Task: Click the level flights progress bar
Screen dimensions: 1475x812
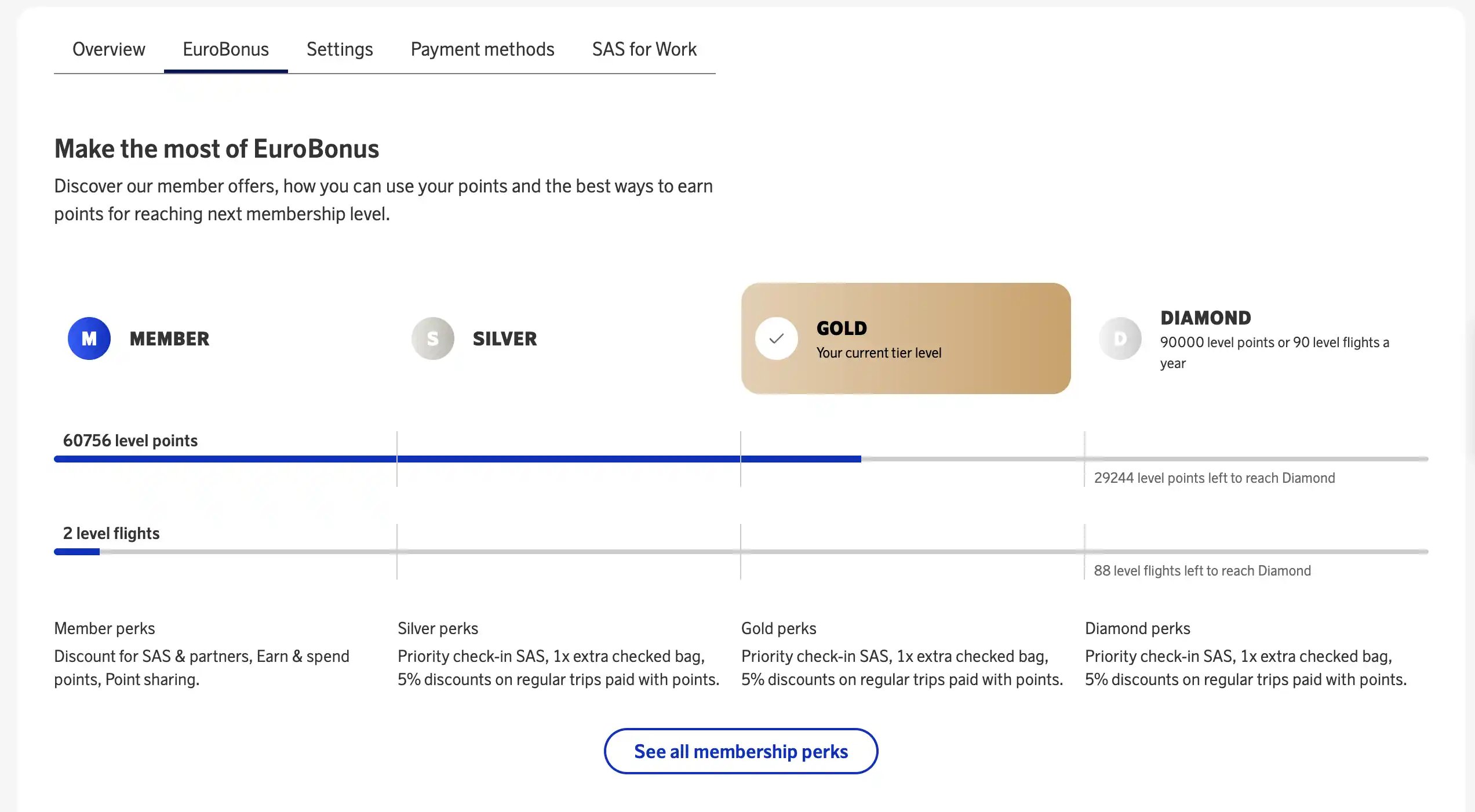Action: (x=741, y=552)
